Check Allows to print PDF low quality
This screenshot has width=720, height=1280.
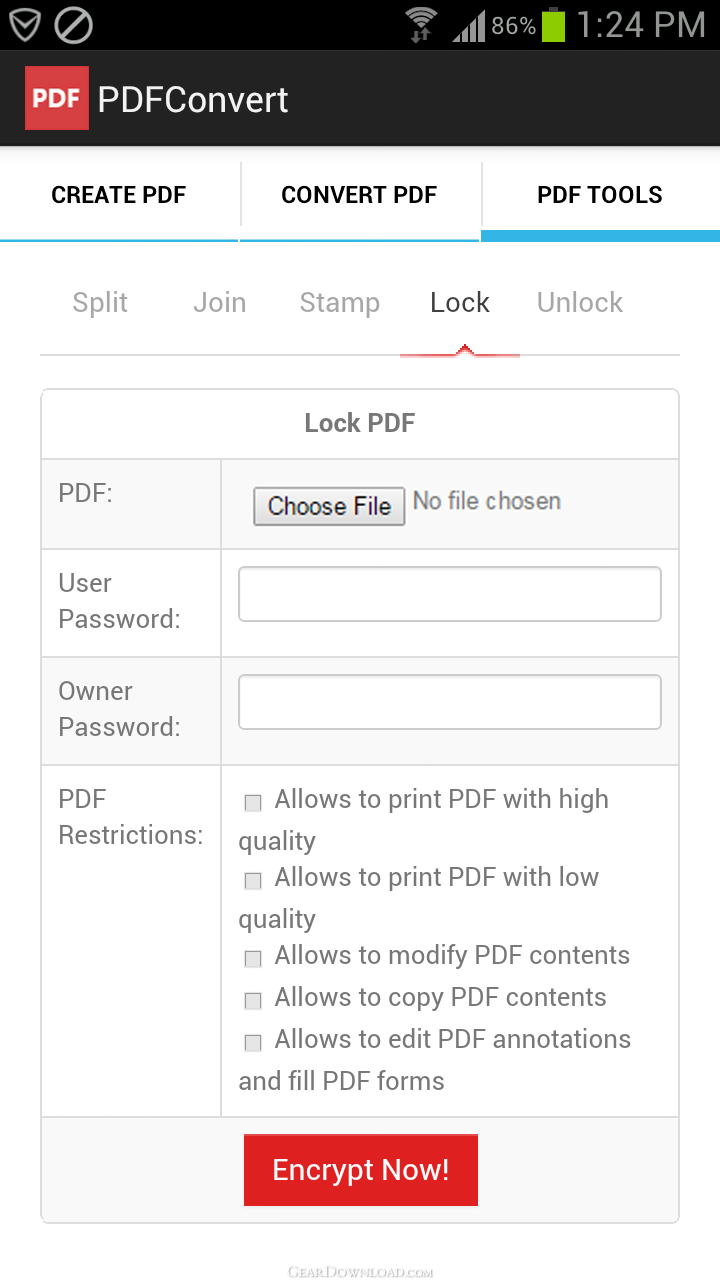(253, 880)
